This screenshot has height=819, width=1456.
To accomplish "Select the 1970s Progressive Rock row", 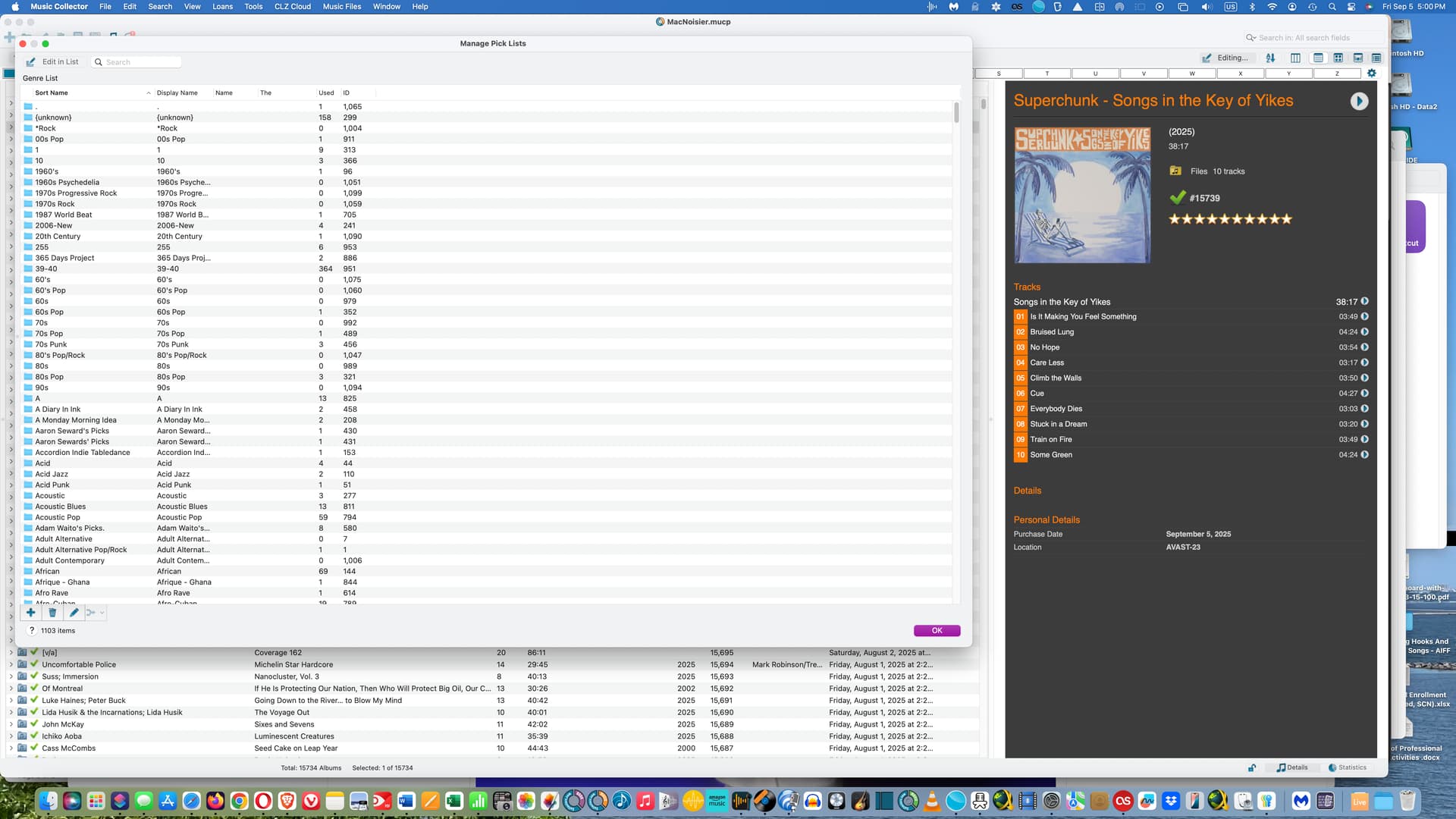I will [485, 193].
